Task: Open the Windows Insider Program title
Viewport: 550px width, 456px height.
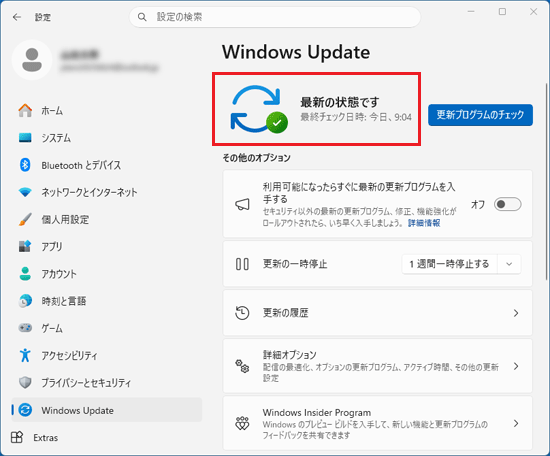Action: coord(316,413)
